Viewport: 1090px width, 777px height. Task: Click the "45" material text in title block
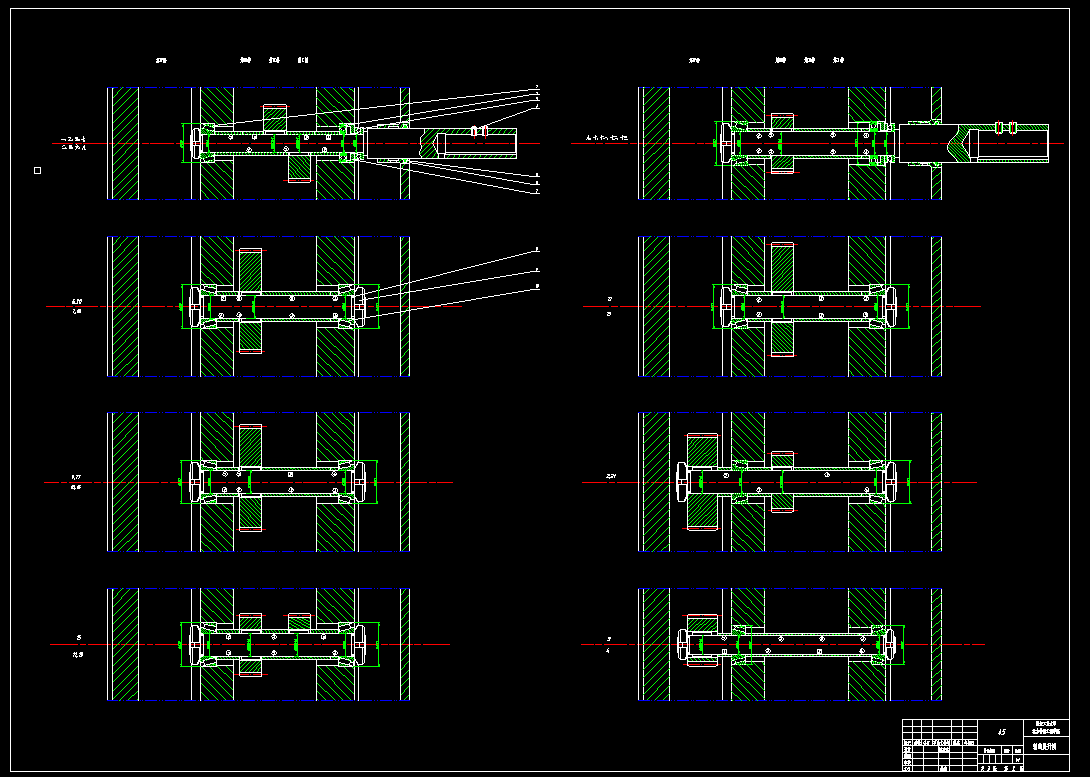coord(1001,732)
